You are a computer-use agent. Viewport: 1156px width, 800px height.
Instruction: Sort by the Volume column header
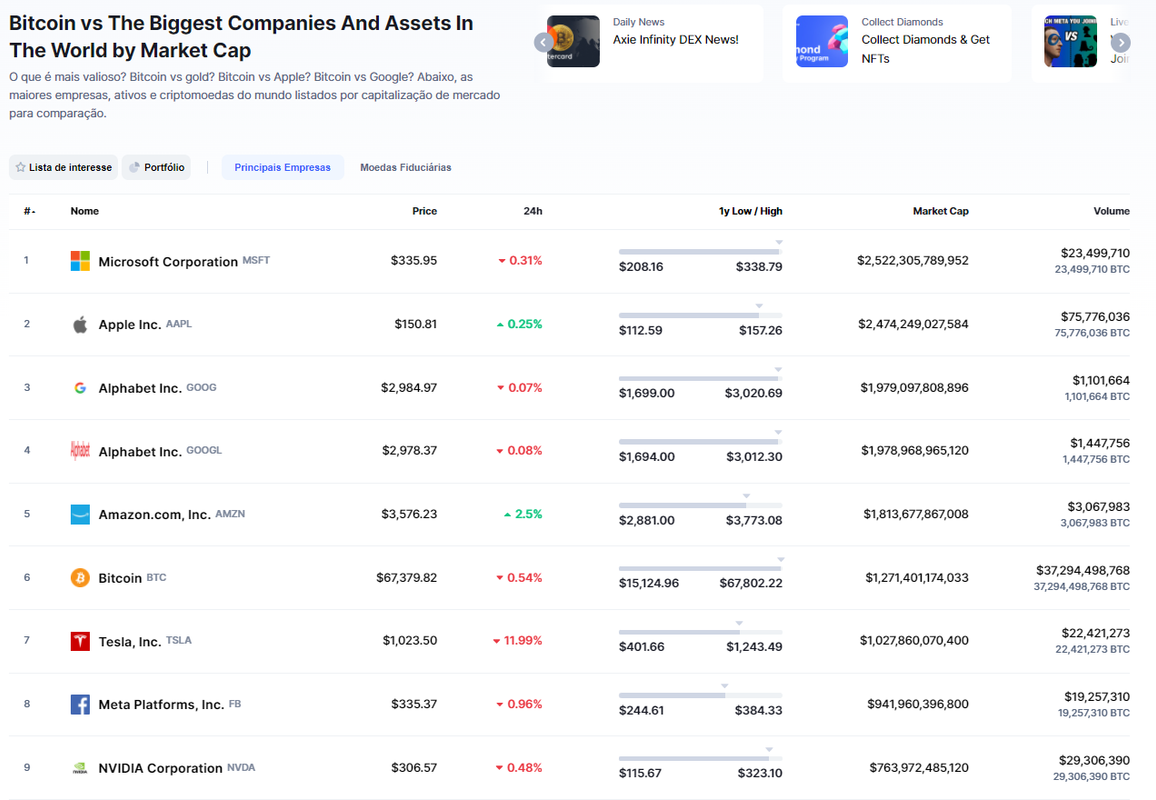pos(1112,211)
